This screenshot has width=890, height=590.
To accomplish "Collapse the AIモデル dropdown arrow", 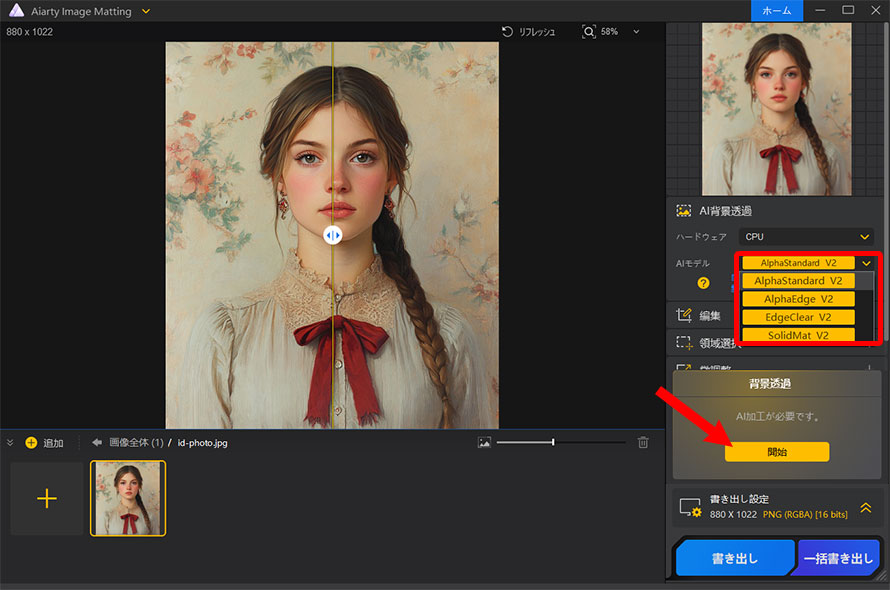I will click(x=866, y=263).
